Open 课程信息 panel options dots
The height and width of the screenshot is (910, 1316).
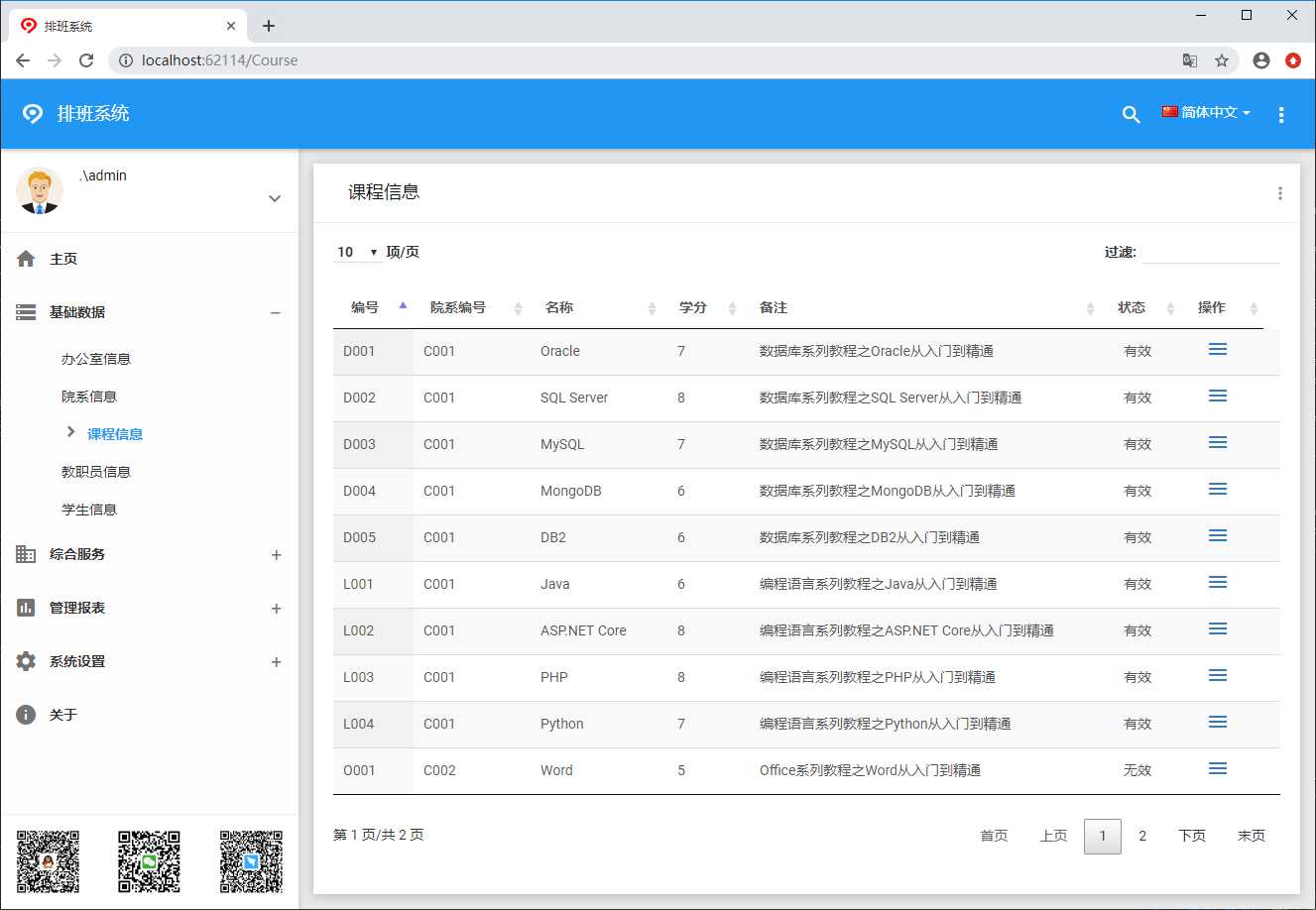coord(1280,193)
